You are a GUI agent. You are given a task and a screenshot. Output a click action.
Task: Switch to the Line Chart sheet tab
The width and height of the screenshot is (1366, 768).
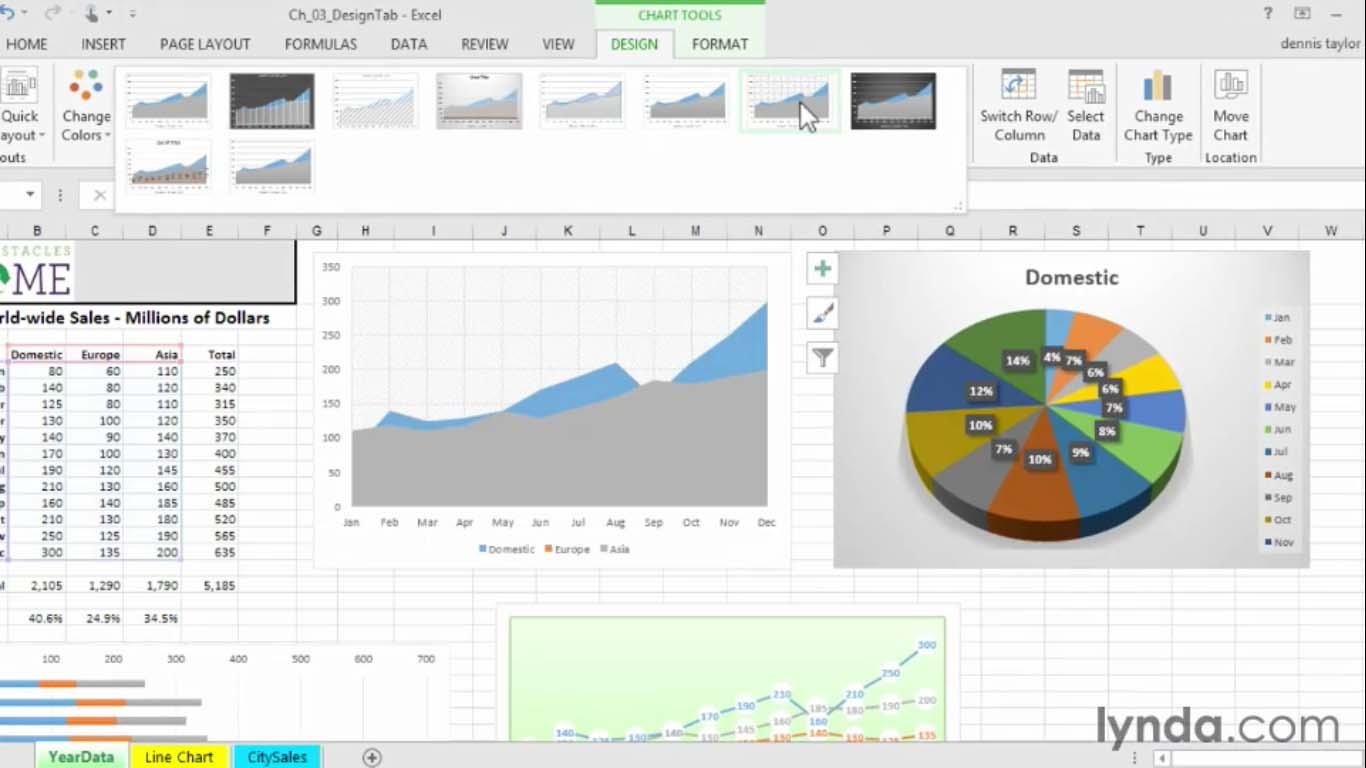click(x=179, y=757)
